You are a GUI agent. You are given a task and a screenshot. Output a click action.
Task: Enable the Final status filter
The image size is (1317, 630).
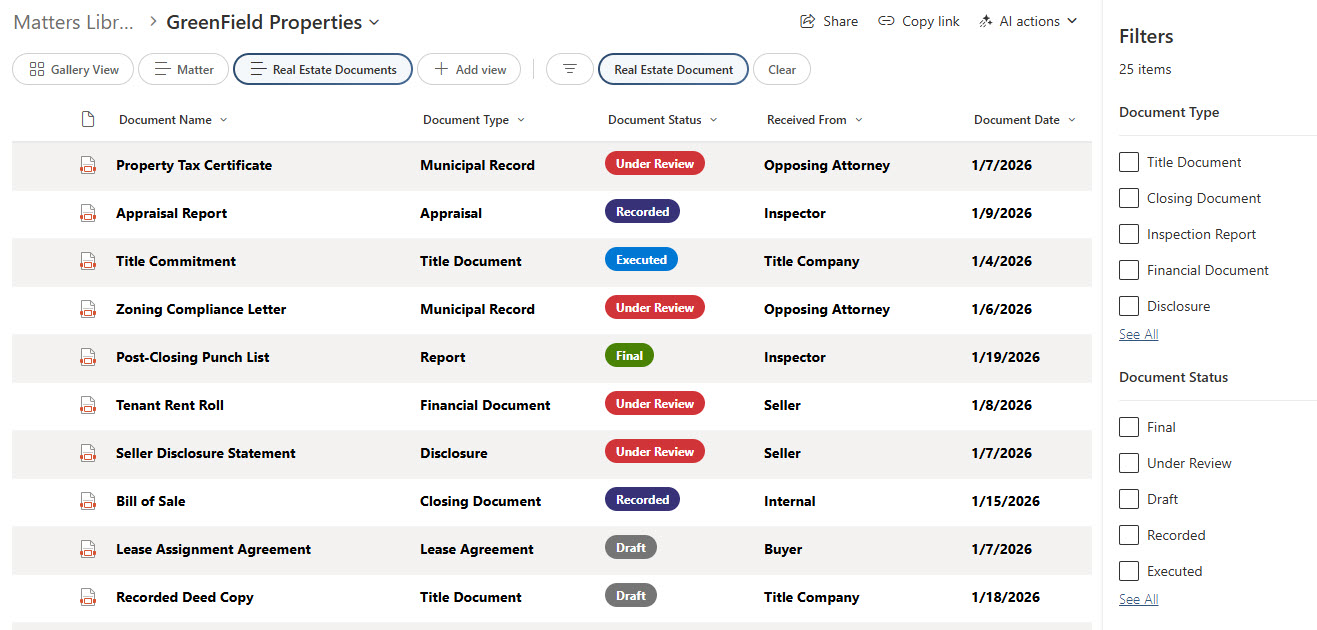point(1129,427)
